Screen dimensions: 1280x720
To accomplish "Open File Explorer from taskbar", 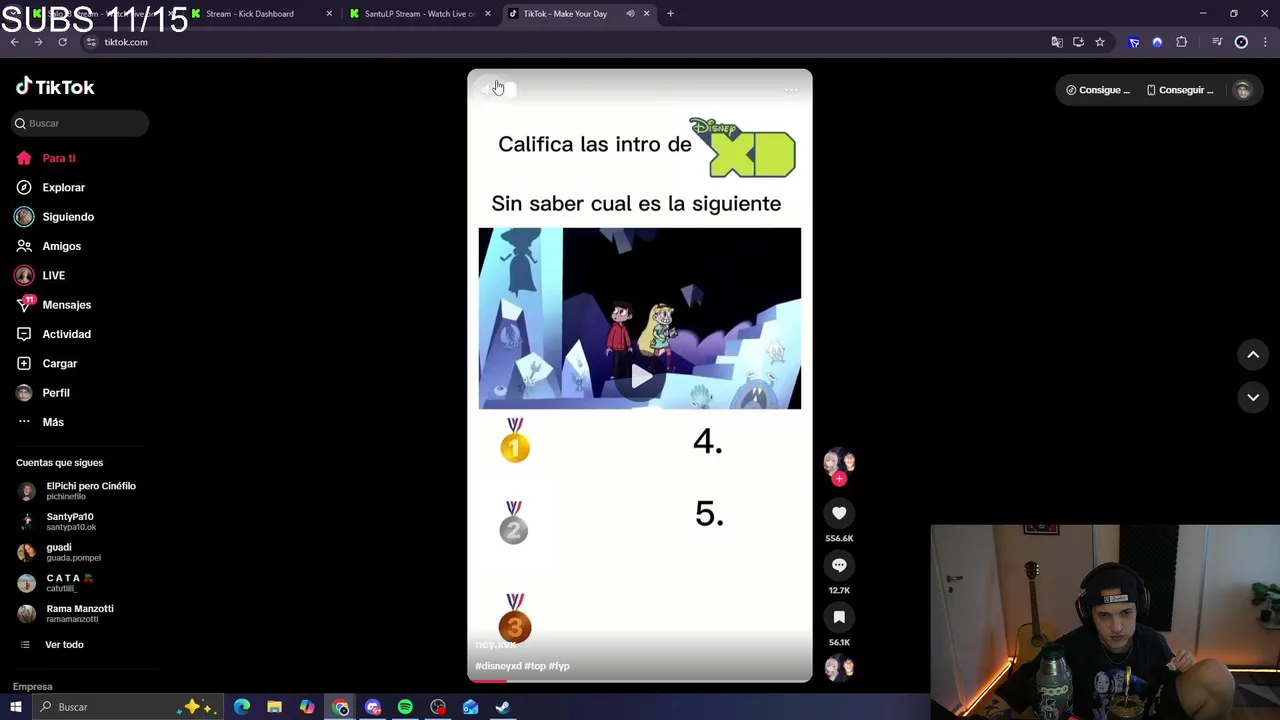I will click(x=274, y=707).
